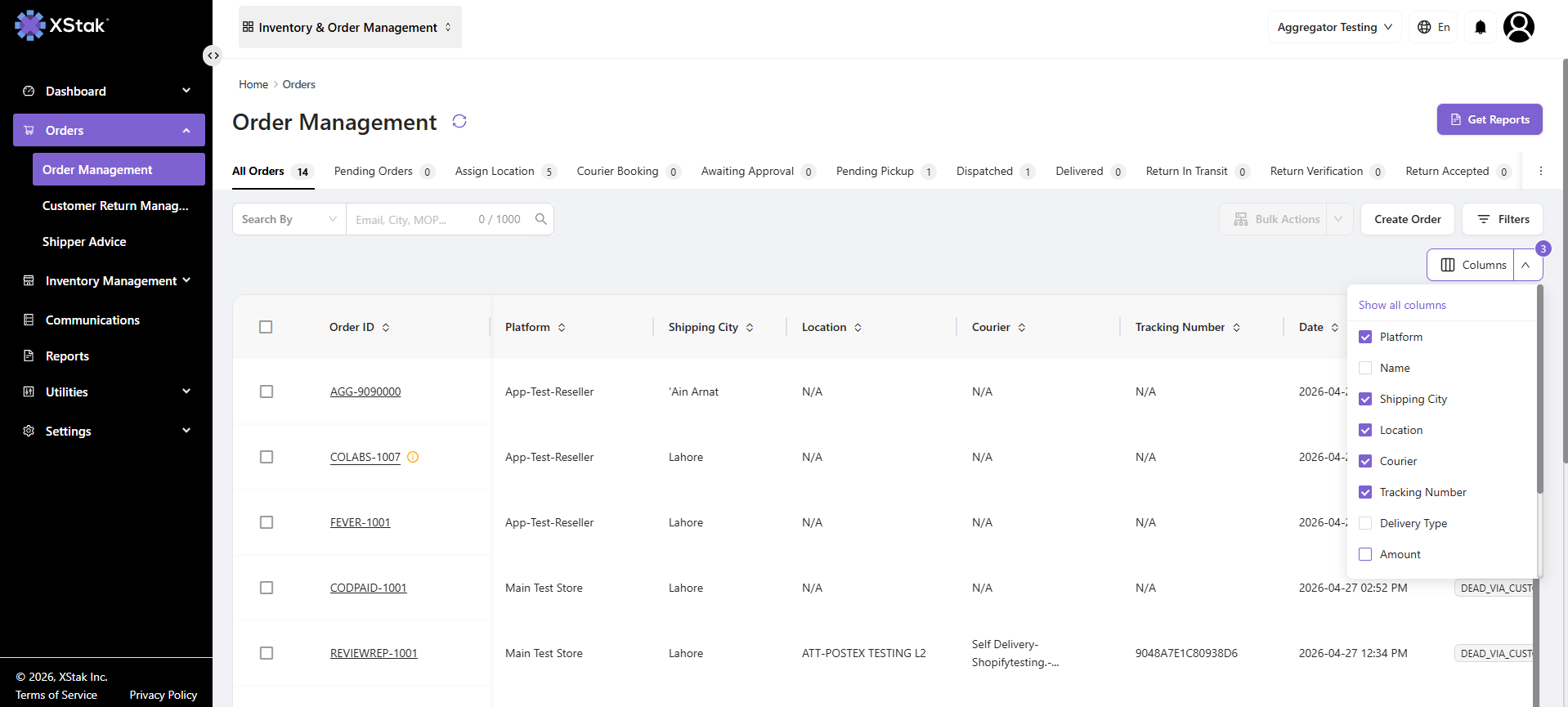Click the Create Order button
This screenshot has height=707, width=1568.
pos(1408,219)
